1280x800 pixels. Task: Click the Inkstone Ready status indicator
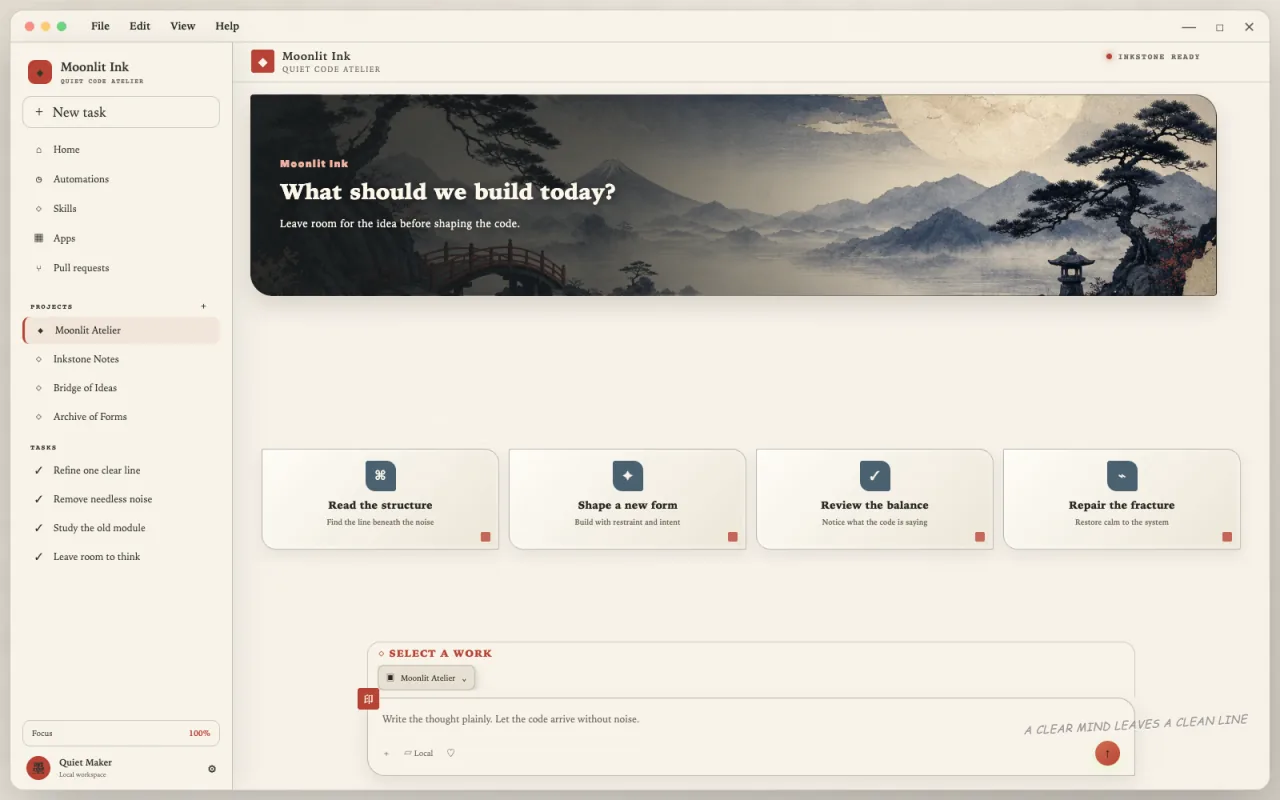[1152, 57]
